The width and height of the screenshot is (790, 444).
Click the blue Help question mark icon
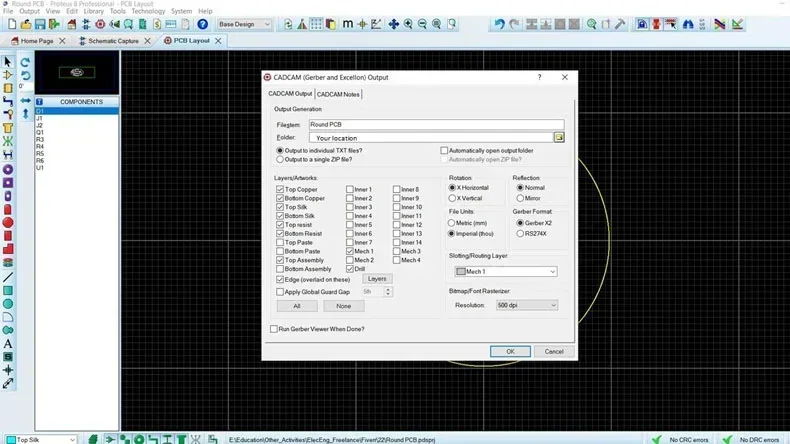point(203,24)
